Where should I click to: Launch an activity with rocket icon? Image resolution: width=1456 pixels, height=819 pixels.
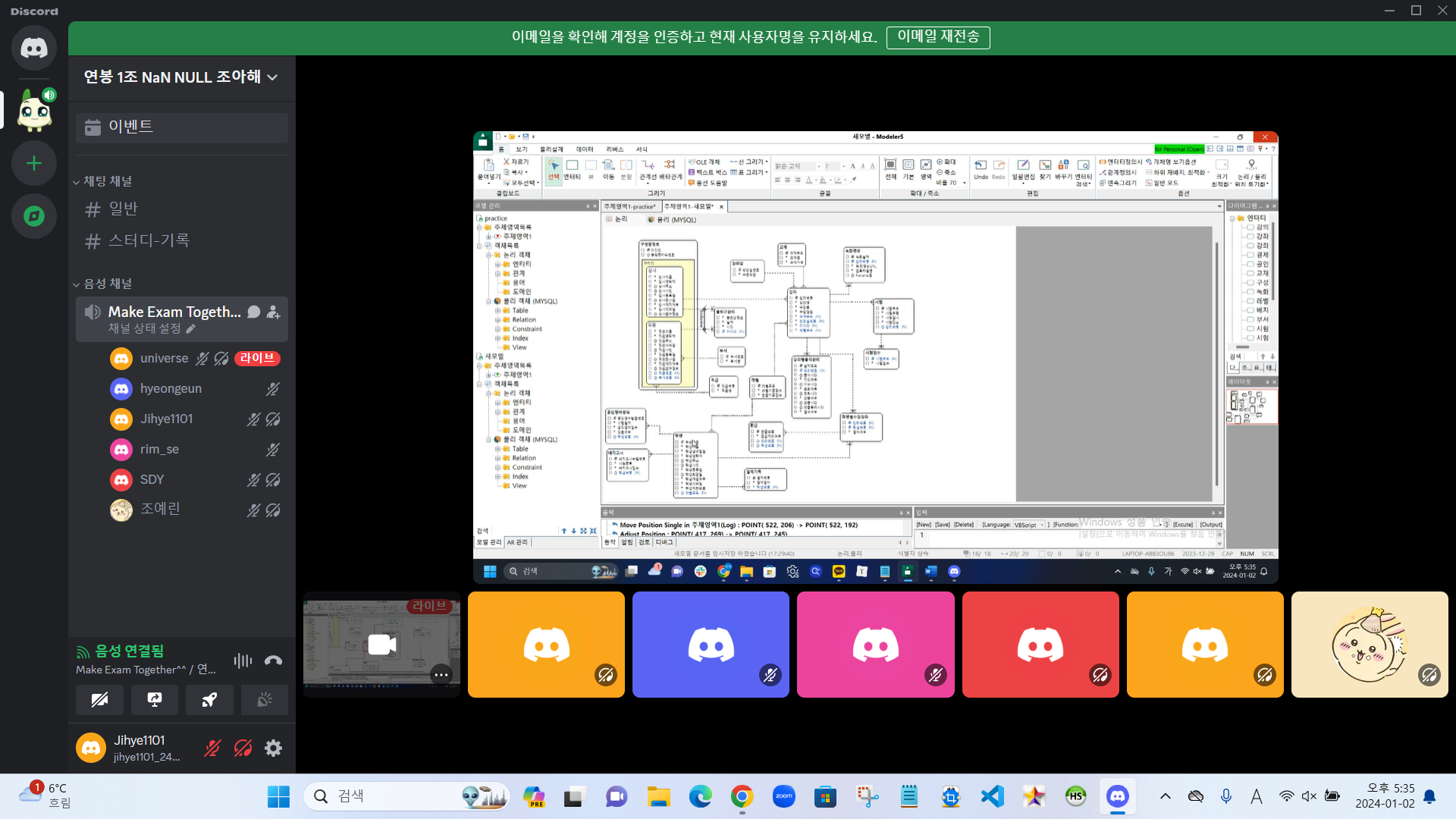click(209, 699)
